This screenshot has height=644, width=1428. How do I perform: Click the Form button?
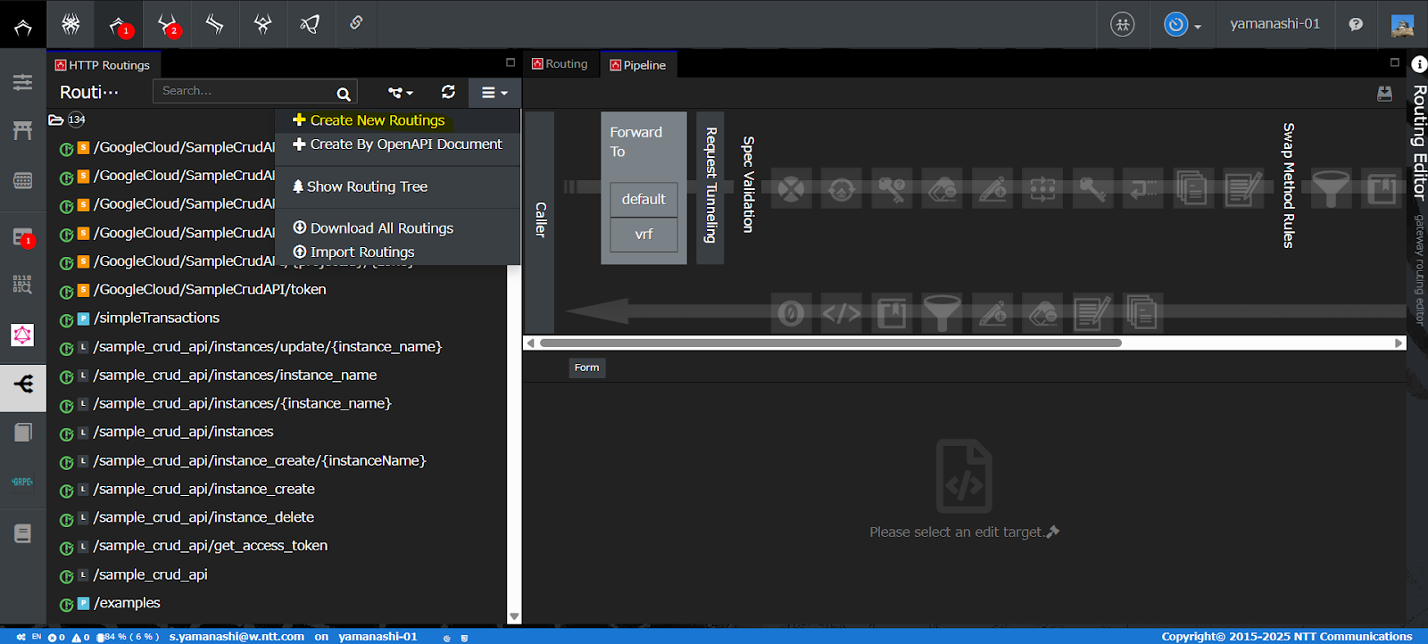[587, 367]
